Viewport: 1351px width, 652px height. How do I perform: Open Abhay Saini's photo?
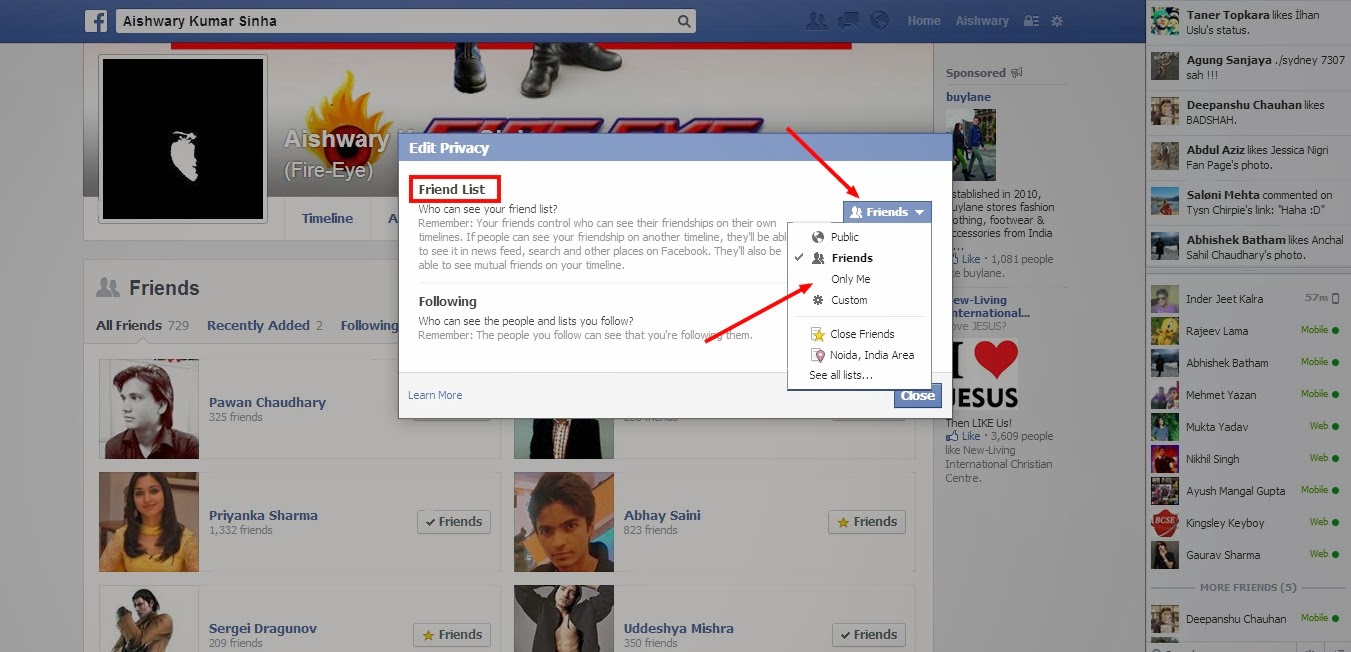[564, 522]
